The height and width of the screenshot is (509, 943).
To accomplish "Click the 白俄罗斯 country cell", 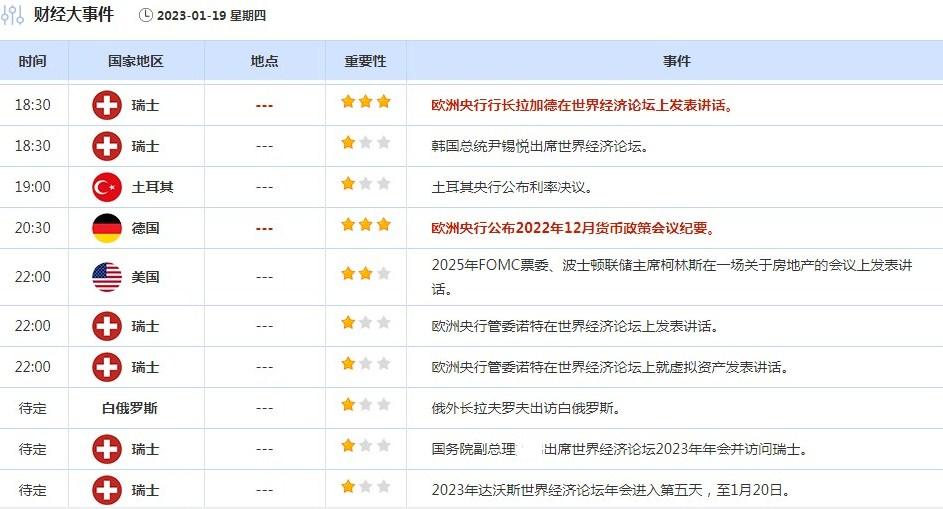I will (130, 408).
